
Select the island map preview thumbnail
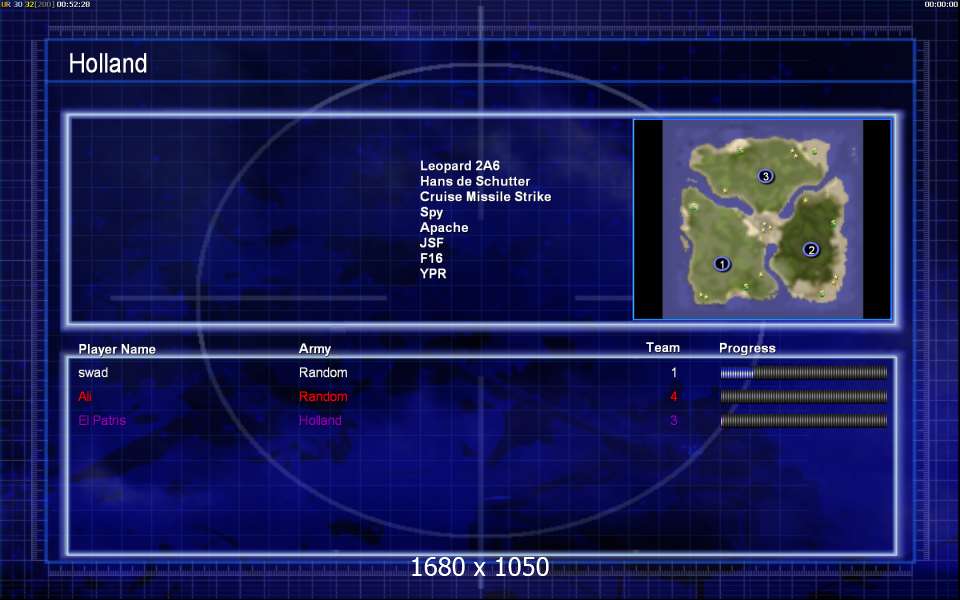(x=762, y=219)
